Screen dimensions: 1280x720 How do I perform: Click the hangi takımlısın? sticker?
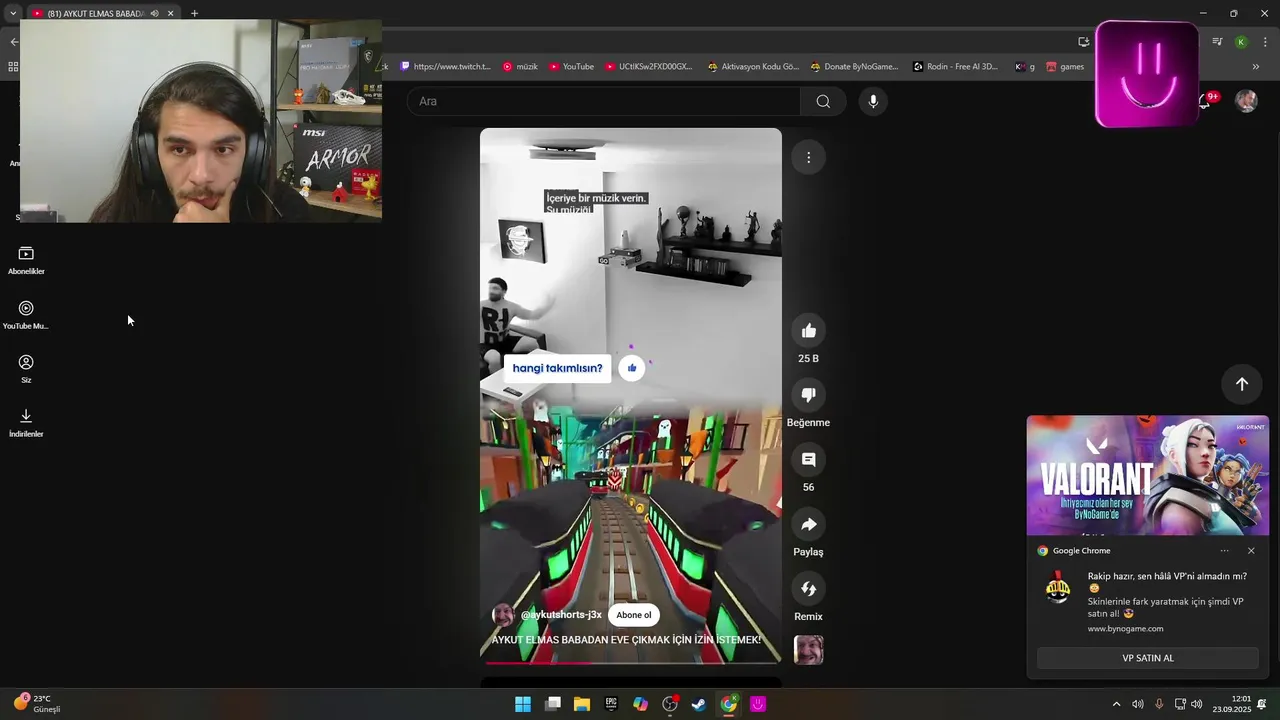point(558,368)
